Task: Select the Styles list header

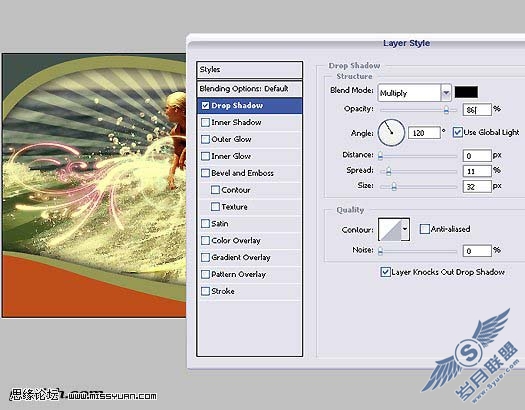Action: (x=249, y=70)
